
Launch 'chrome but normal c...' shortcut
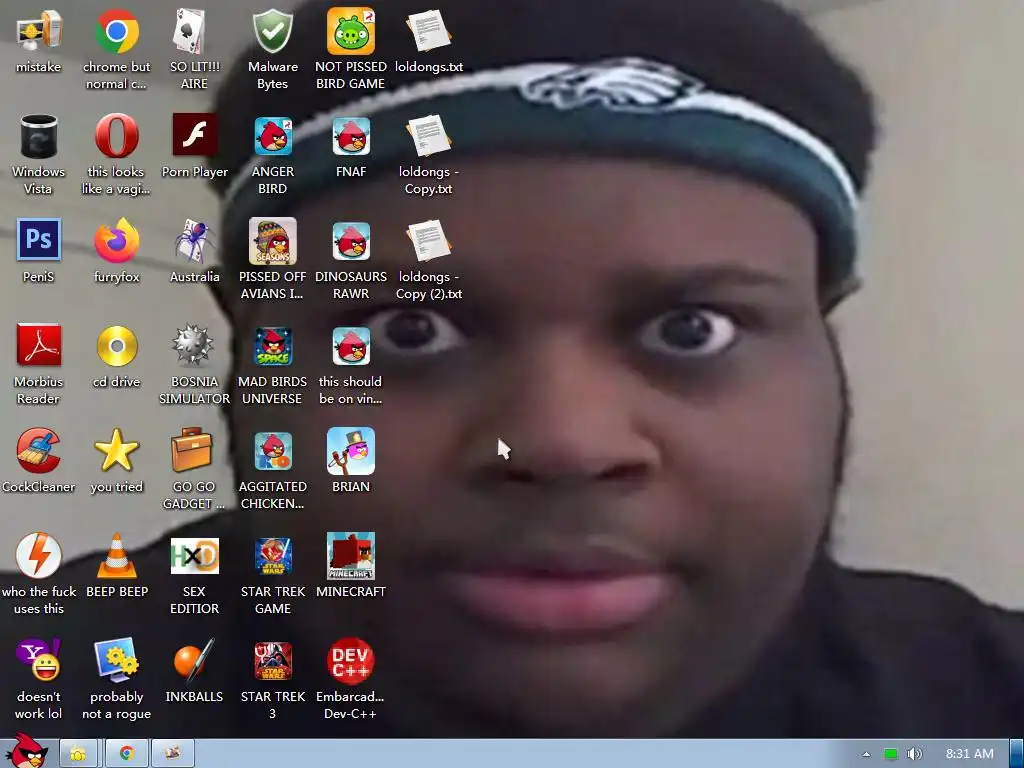coord(116,31)
